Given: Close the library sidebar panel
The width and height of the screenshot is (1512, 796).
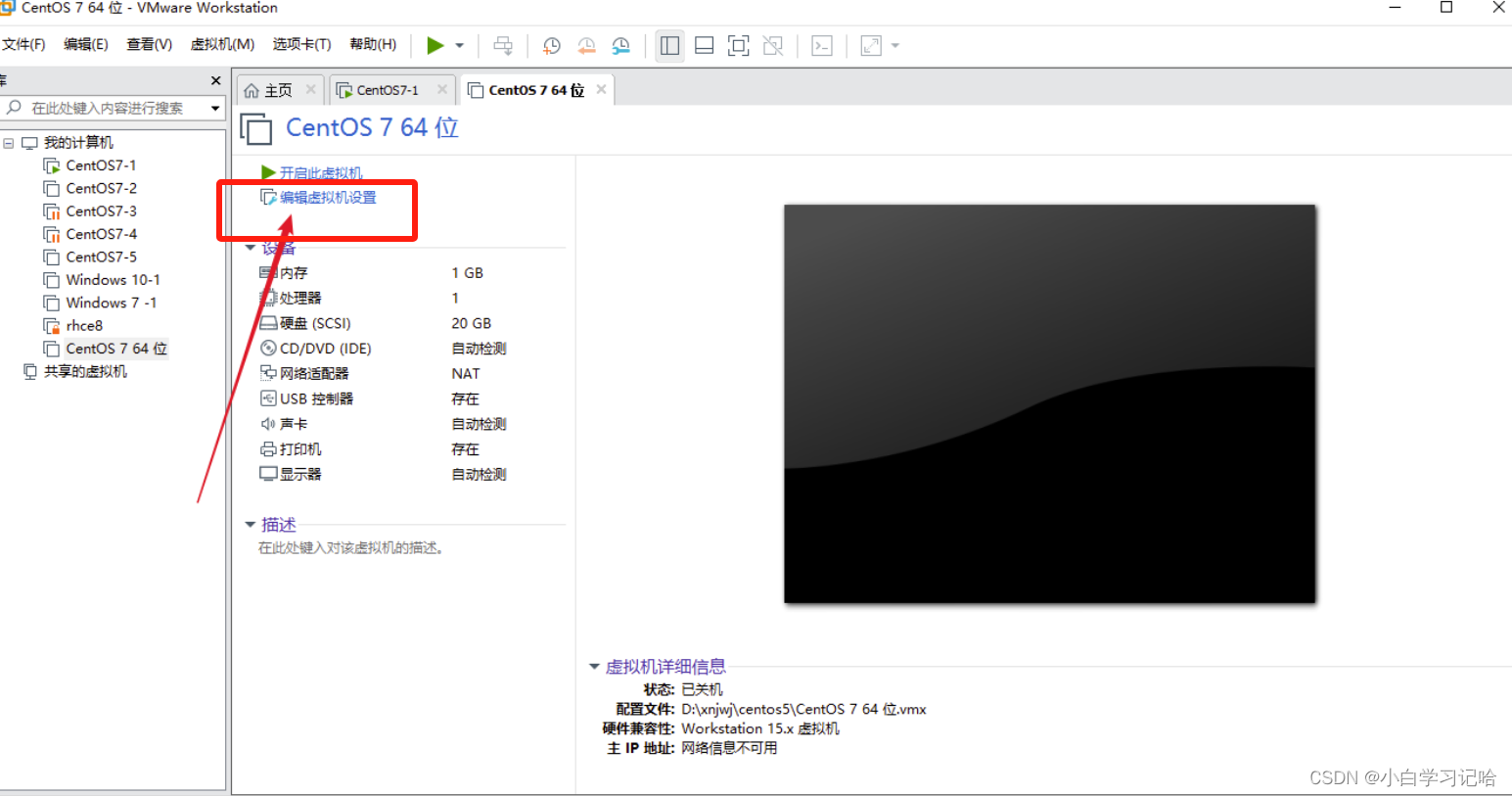Looking at the screenshot, I should coord(215,80).
